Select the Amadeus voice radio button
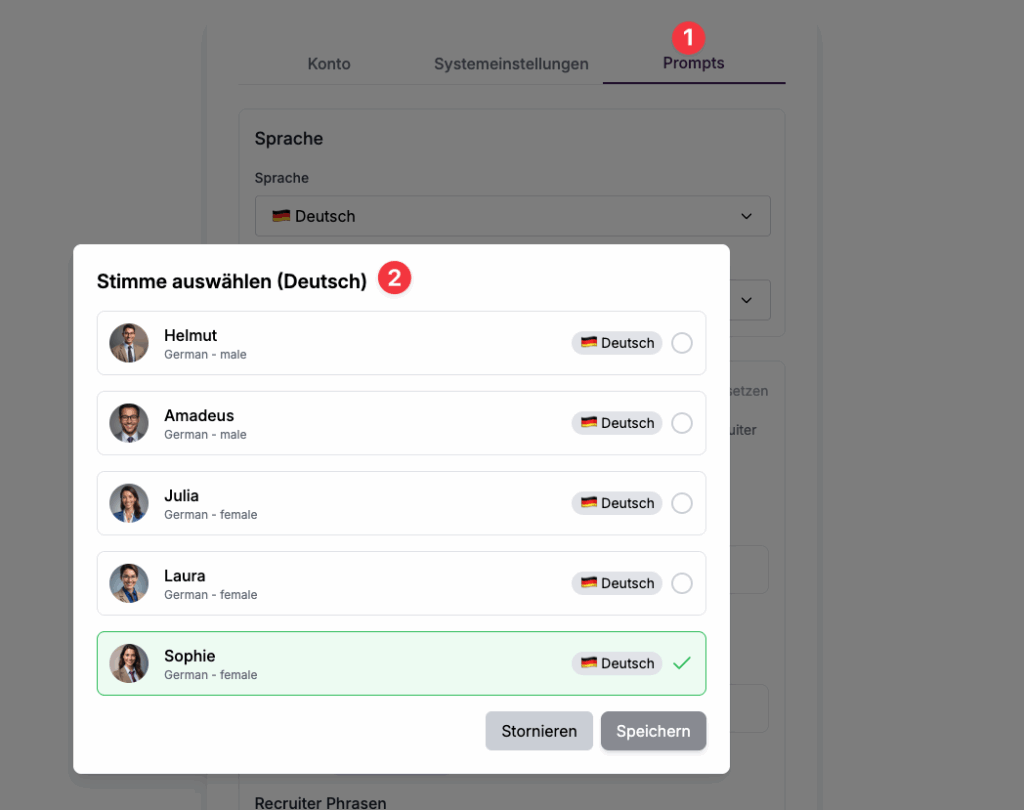The width and height of the screenshot is (1024, 810). point(682,423)
